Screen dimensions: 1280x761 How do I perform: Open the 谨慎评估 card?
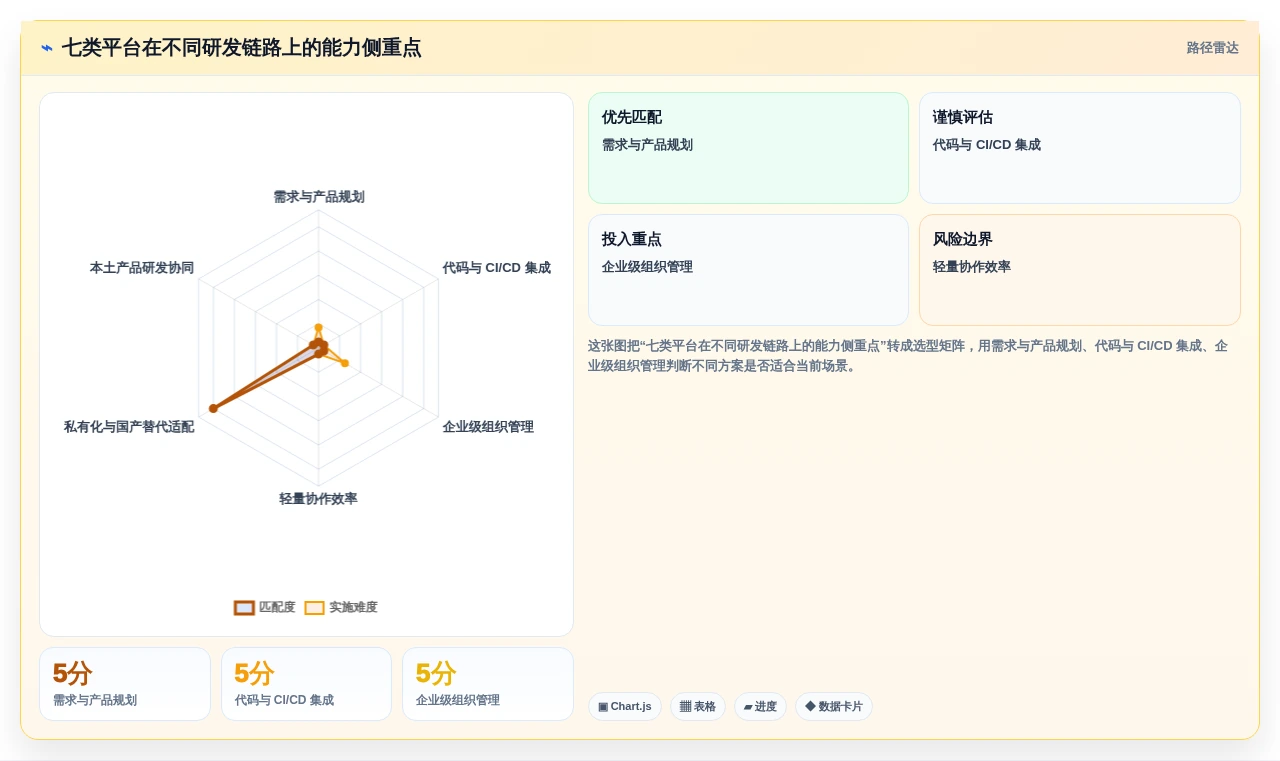1080,148
